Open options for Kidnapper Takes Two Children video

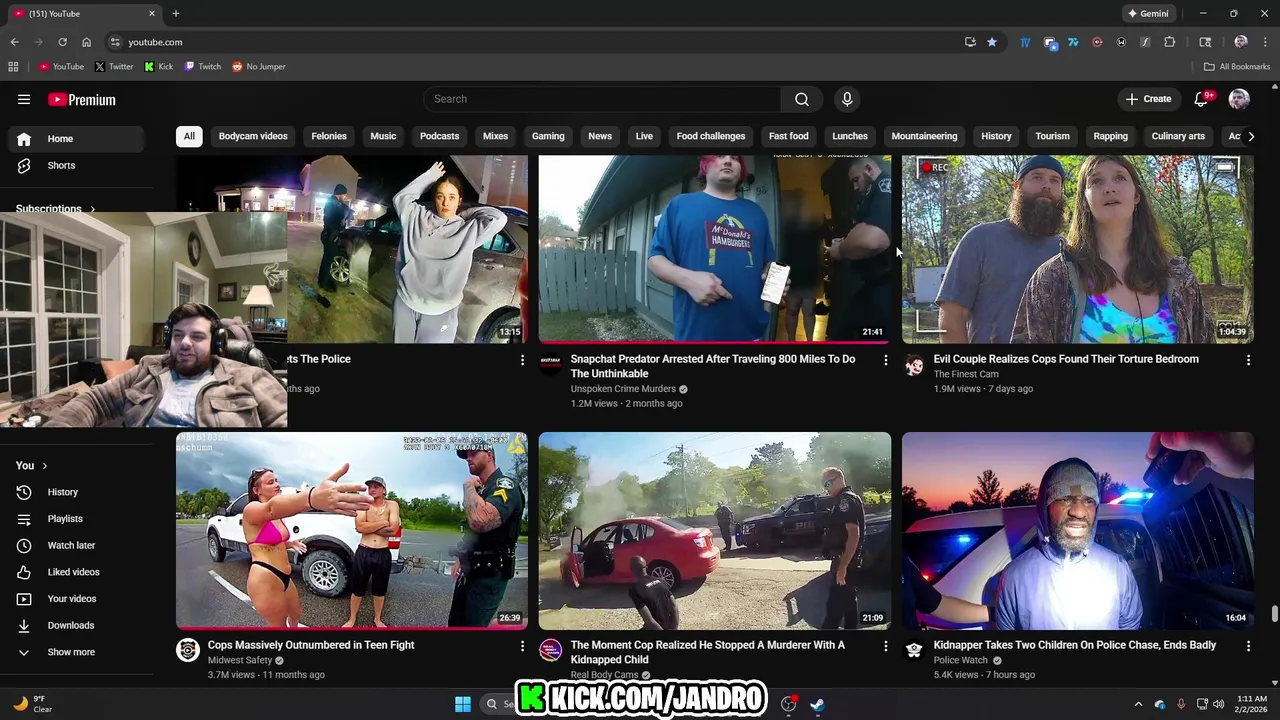tap(1248, 646)
